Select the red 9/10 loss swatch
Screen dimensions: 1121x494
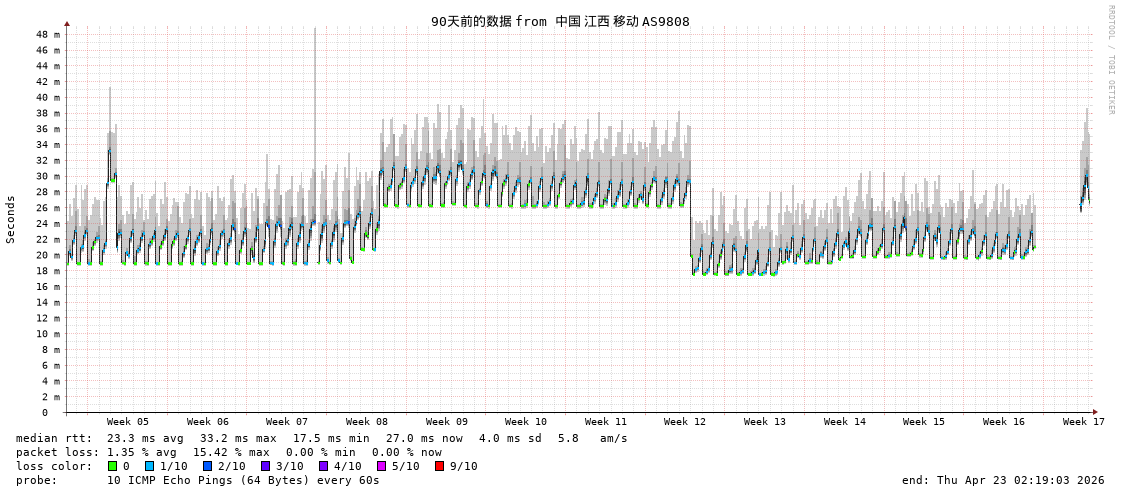(439, 466)
